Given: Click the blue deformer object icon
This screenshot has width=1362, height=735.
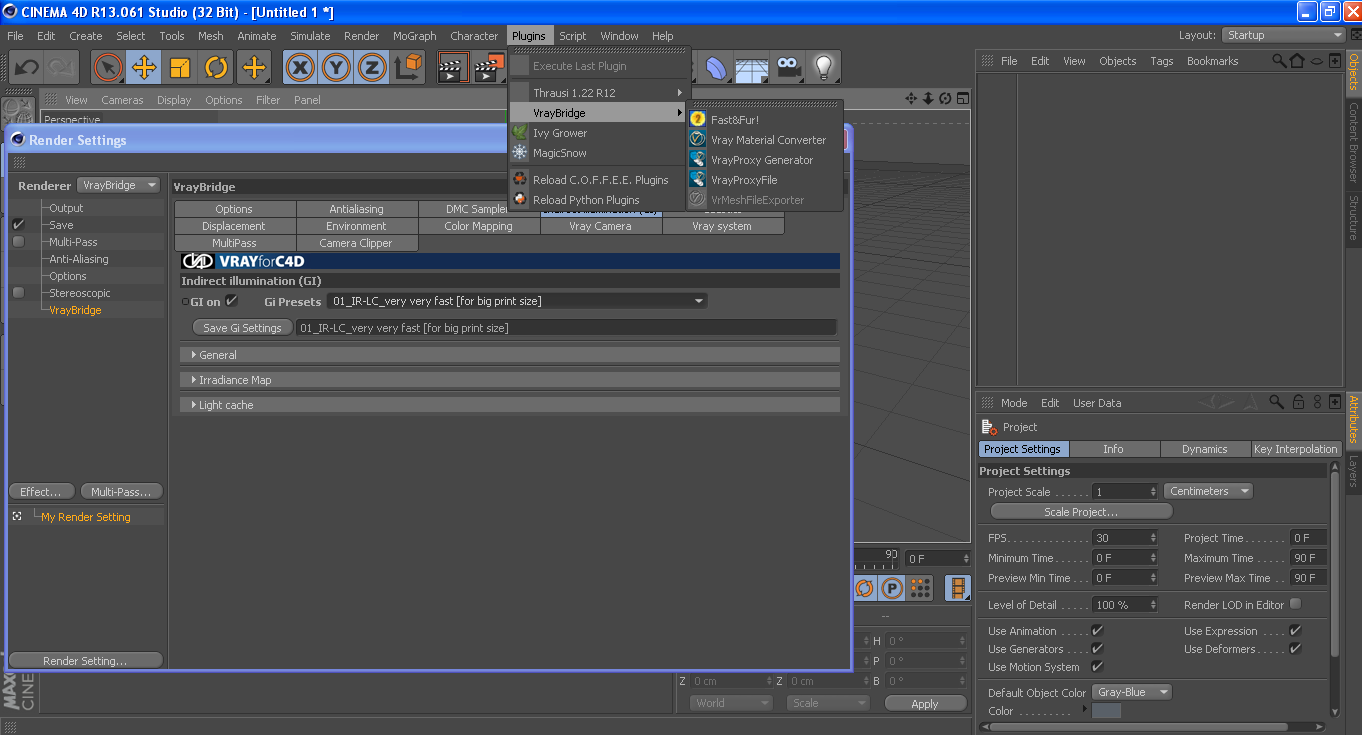Looking at the screenshot, I should pos(717,67).
